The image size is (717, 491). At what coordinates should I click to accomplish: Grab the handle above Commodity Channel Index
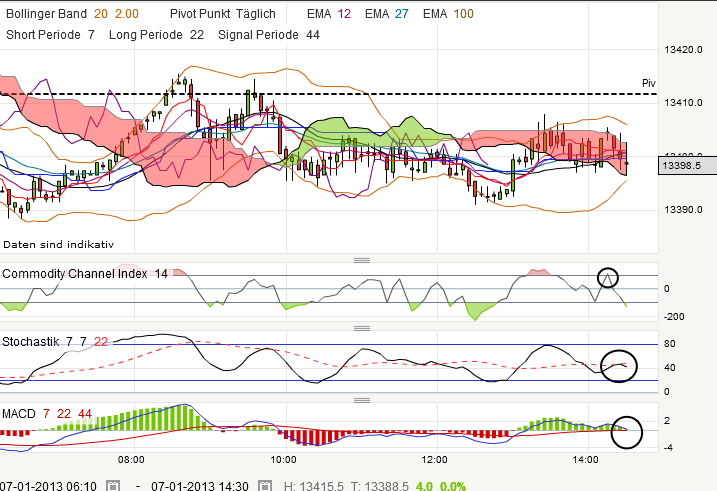(x=362, y=261)
